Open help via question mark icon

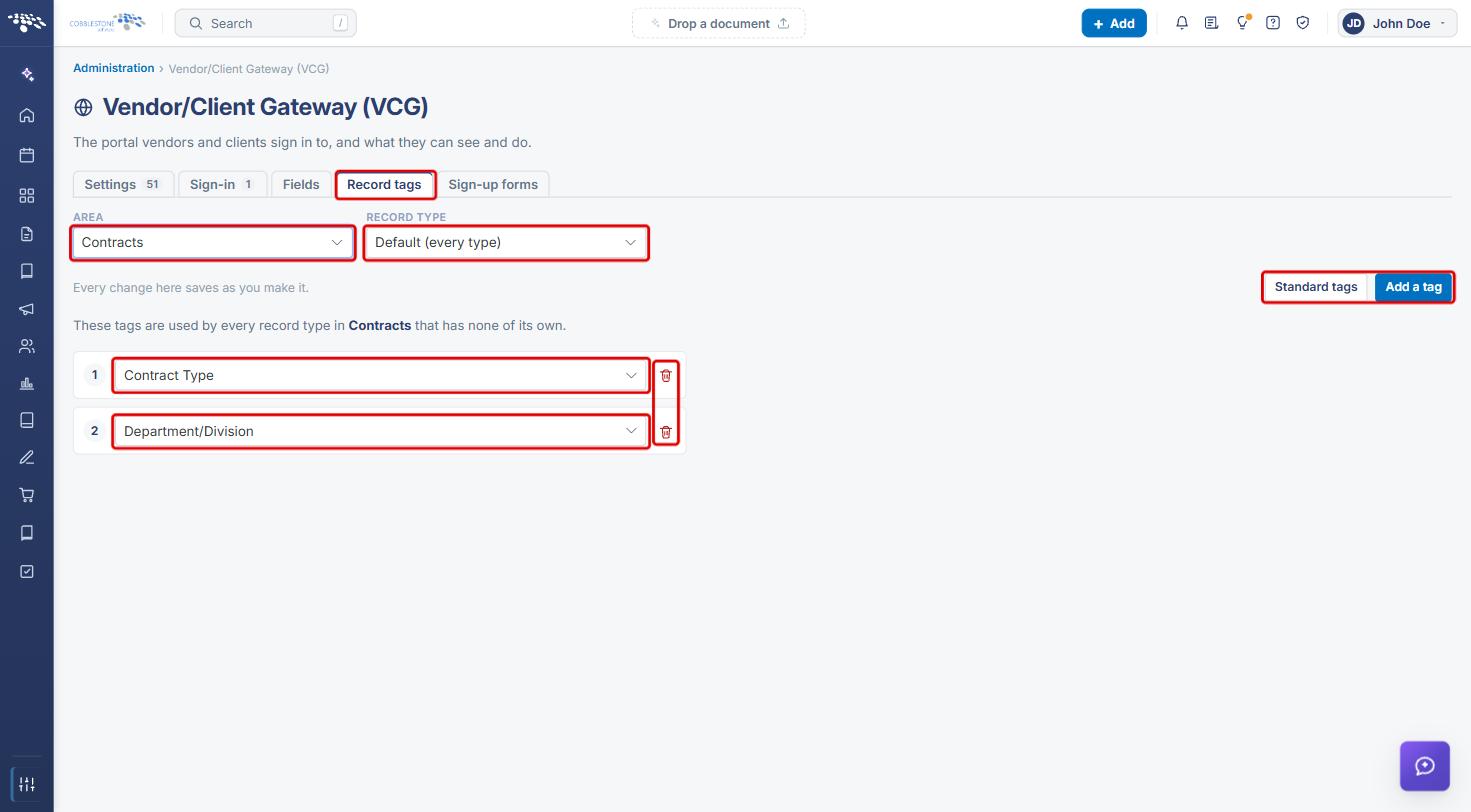(1273, 23)
